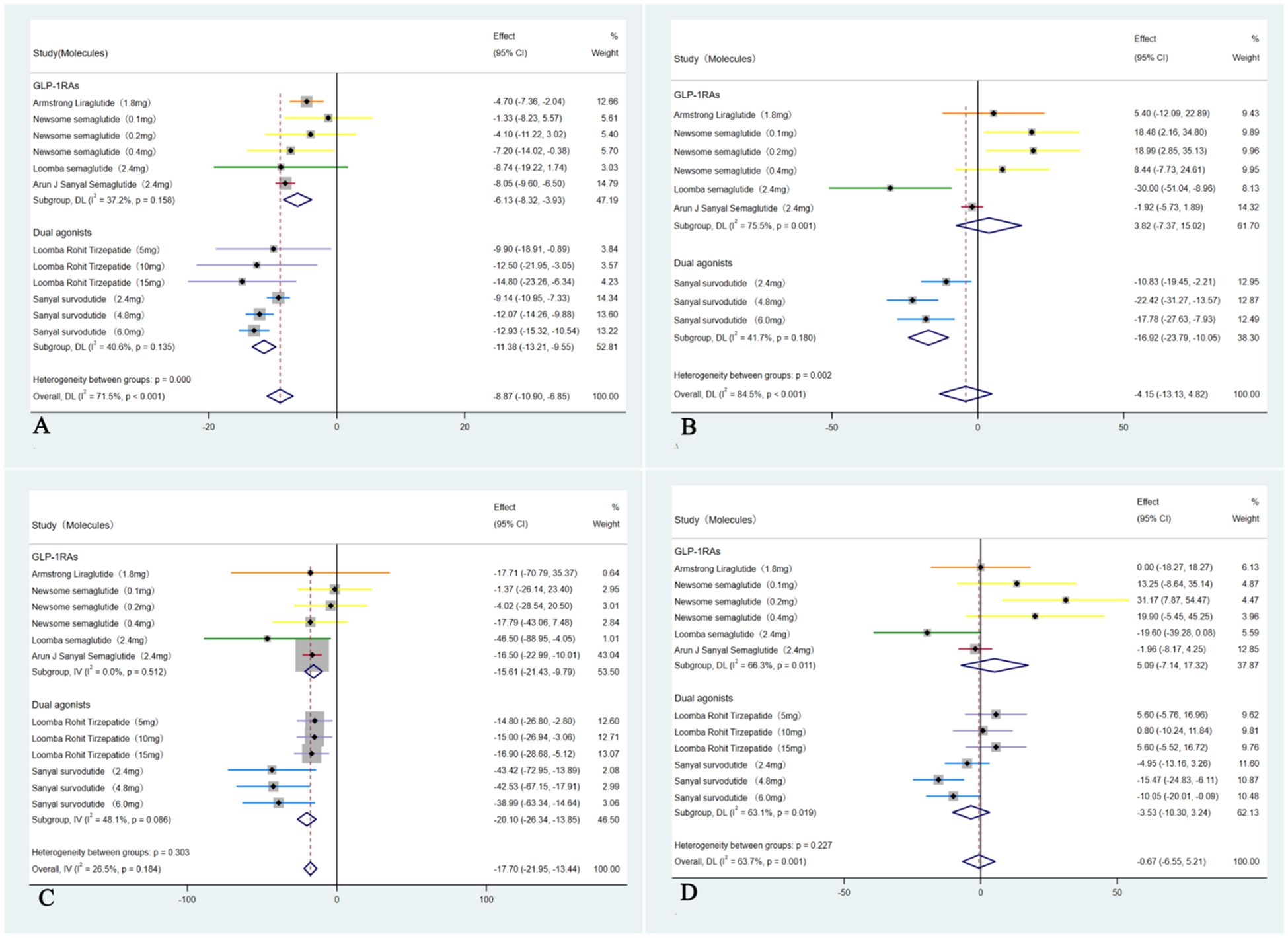Screen dimensions: 1288x938
Task: Click the Loomba semaglutide marker in panel B
Action: [890, 188]
